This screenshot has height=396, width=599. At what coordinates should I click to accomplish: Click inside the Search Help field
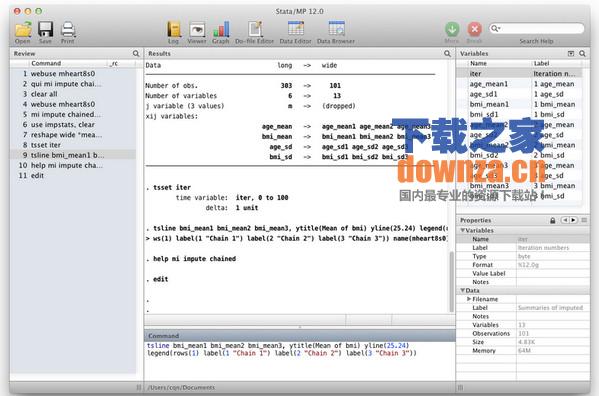click(x=536, y=28)
